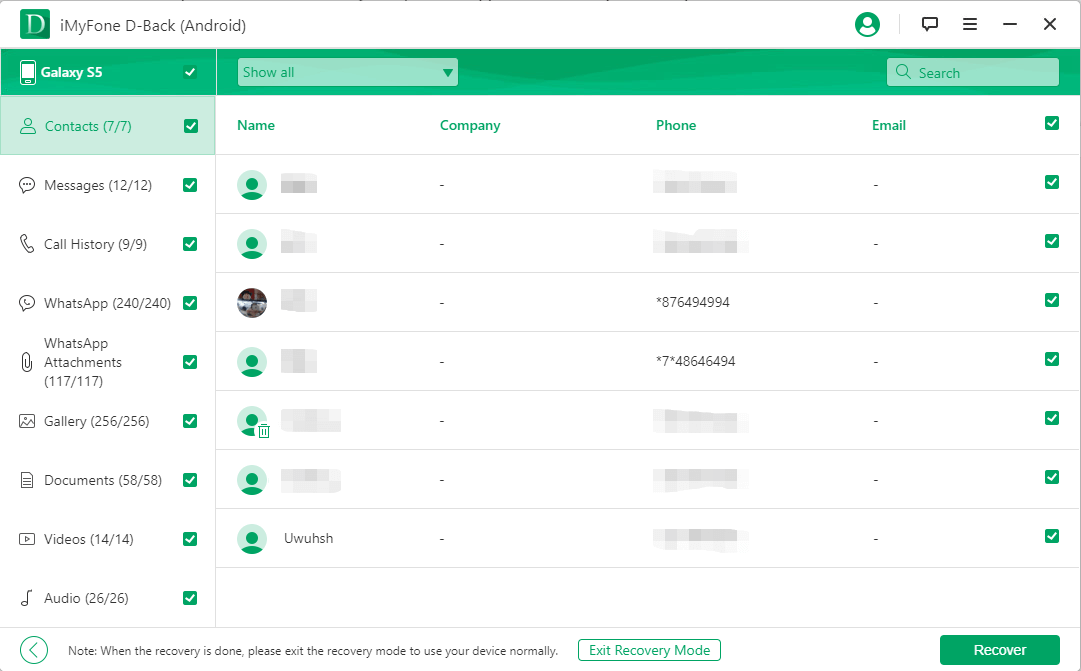The width and height of the screenshot is (1081, 671).
Task: Open the feedback chat bubble icon
Action: click(929, 25)
